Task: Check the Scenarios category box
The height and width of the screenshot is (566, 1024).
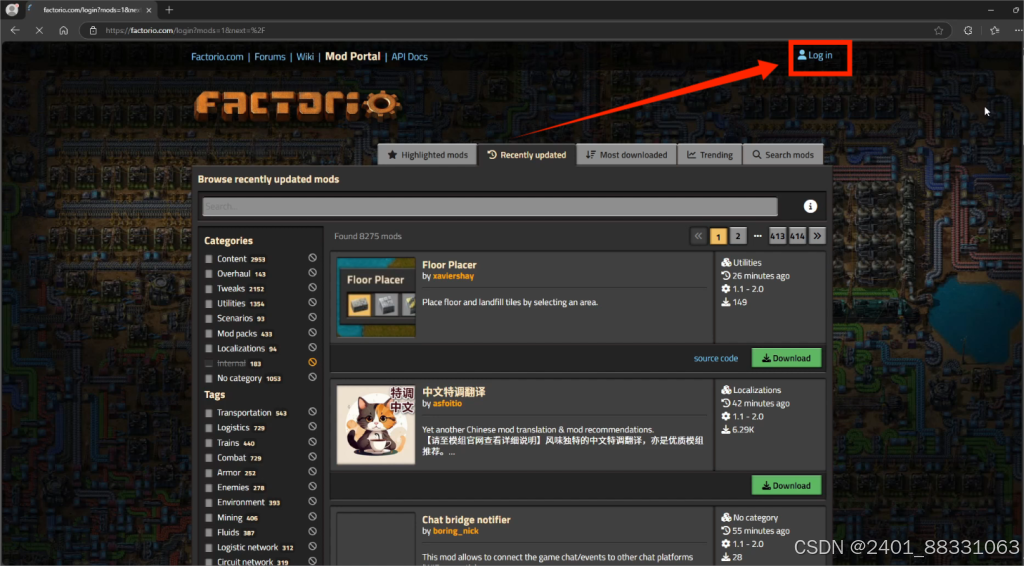Action: (209, 319)
